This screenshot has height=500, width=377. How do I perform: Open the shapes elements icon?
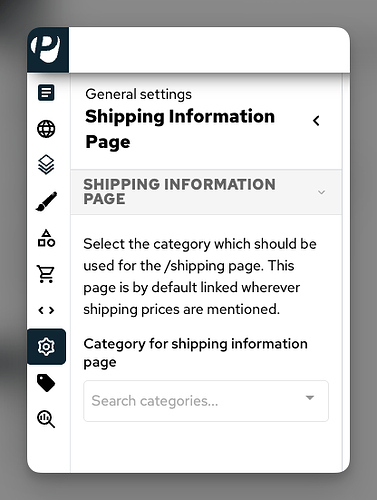click(x=46, y=238)
